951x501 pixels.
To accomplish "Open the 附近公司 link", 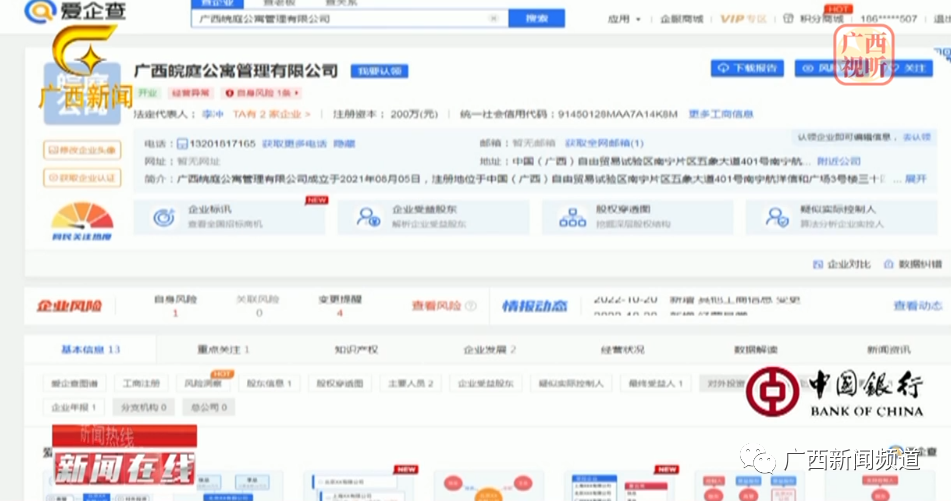I will pos(839,161).
